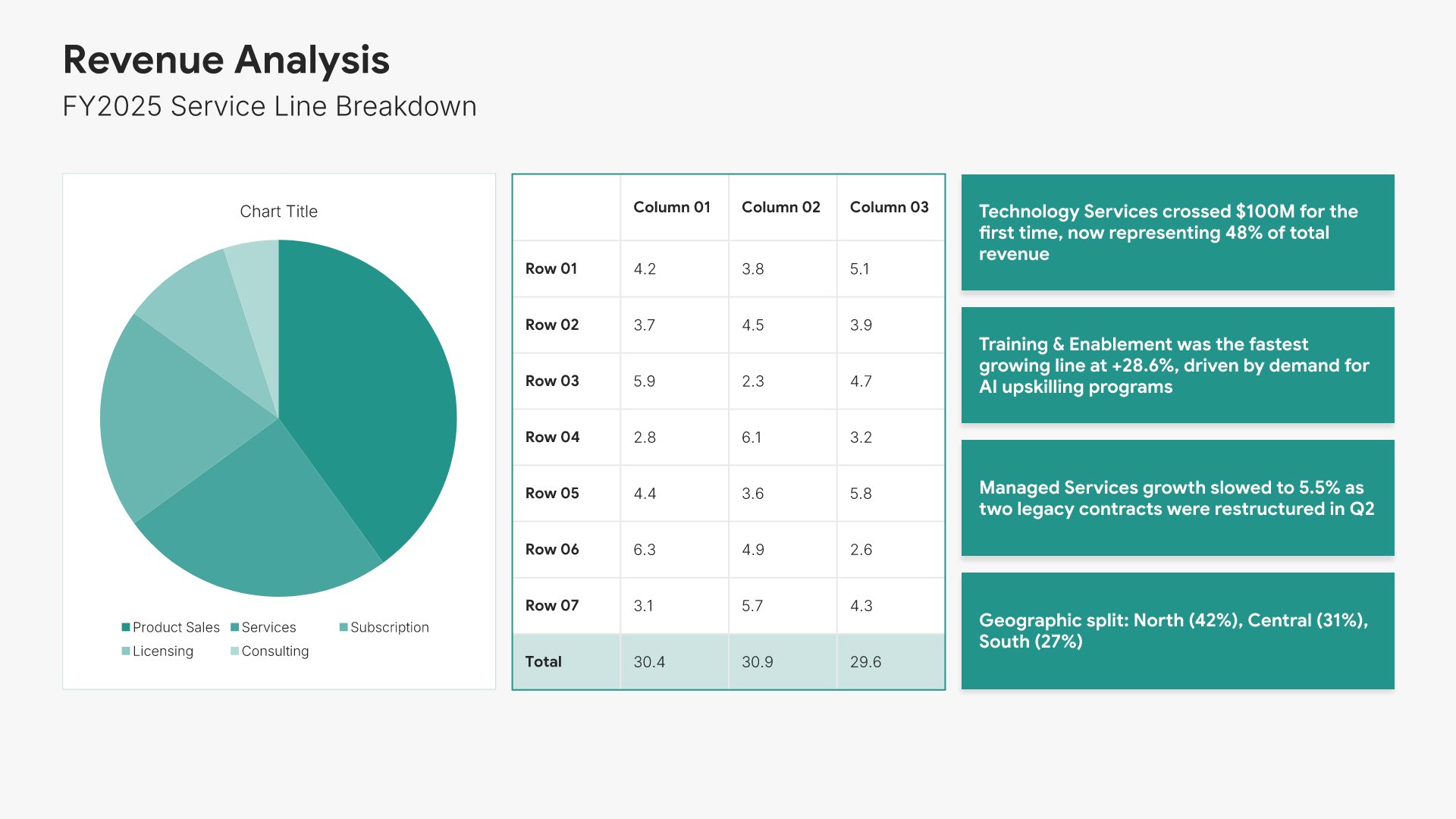Click the Revenue Analysis heading
The height and width of the screenshot is (819, 1456).
pyautogui.click(x=226, y=60)
